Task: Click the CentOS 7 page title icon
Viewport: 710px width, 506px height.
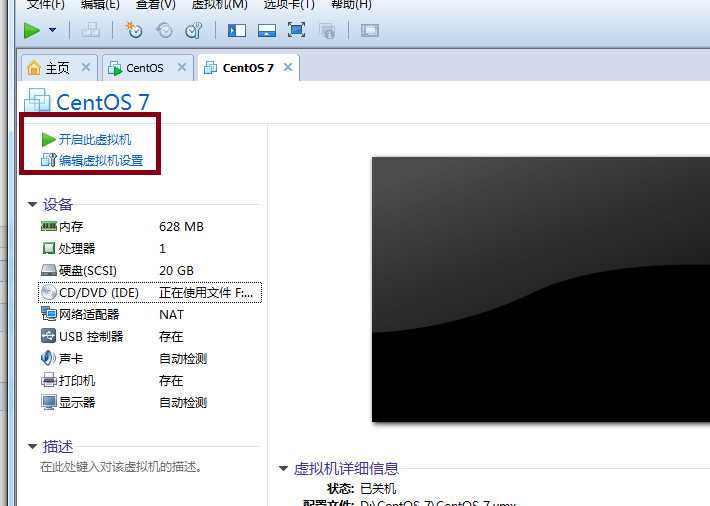Action: click(37, 100)
